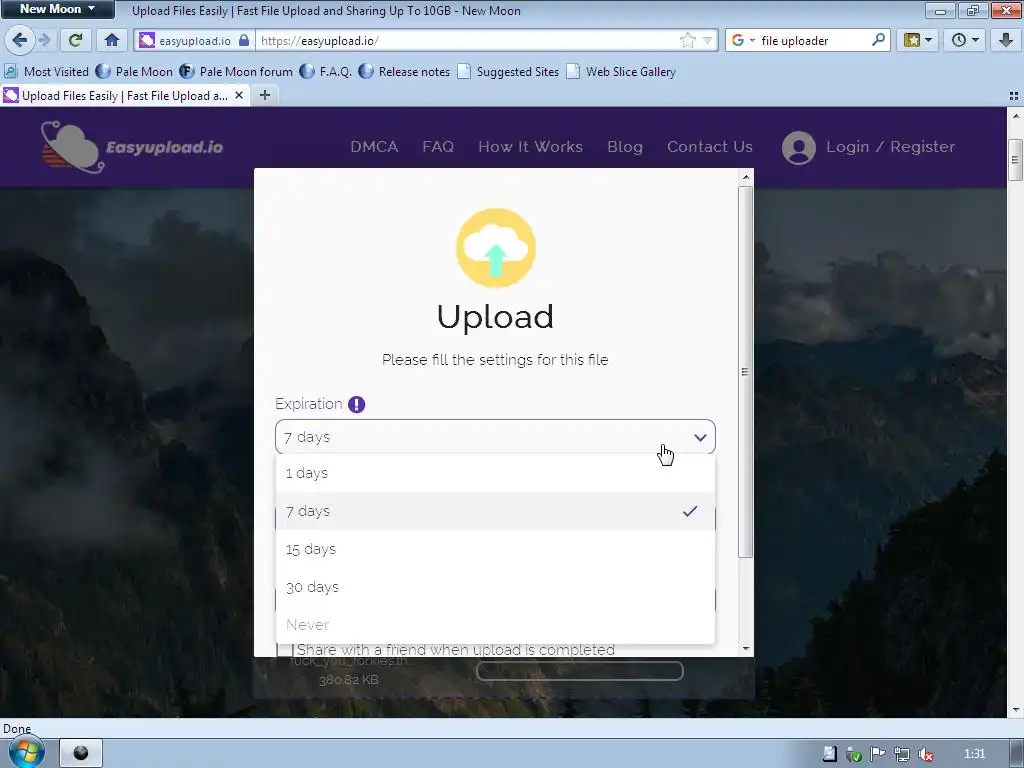Go to the home page icon

112,40
